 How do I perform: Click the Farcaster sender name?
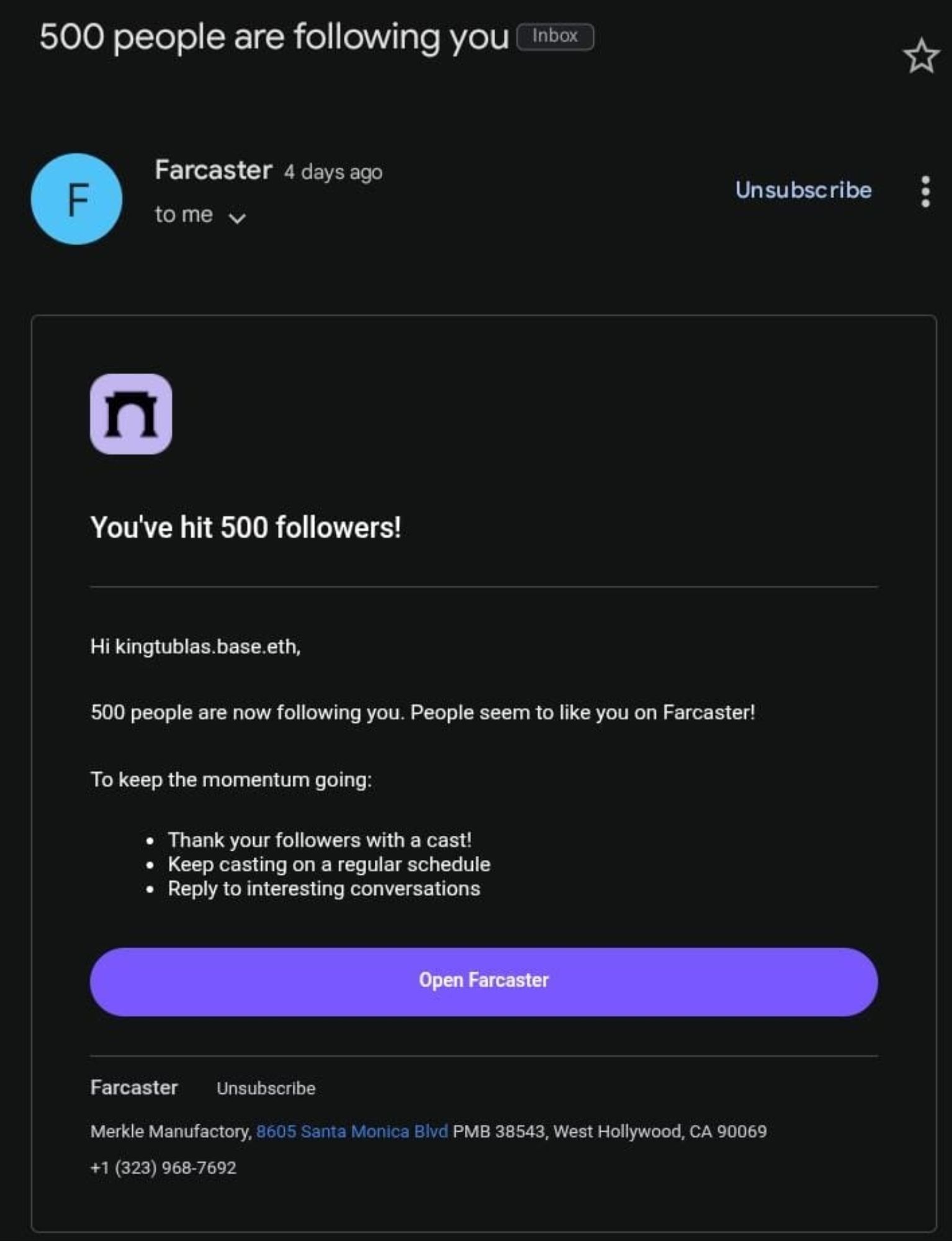coord(213,170)
